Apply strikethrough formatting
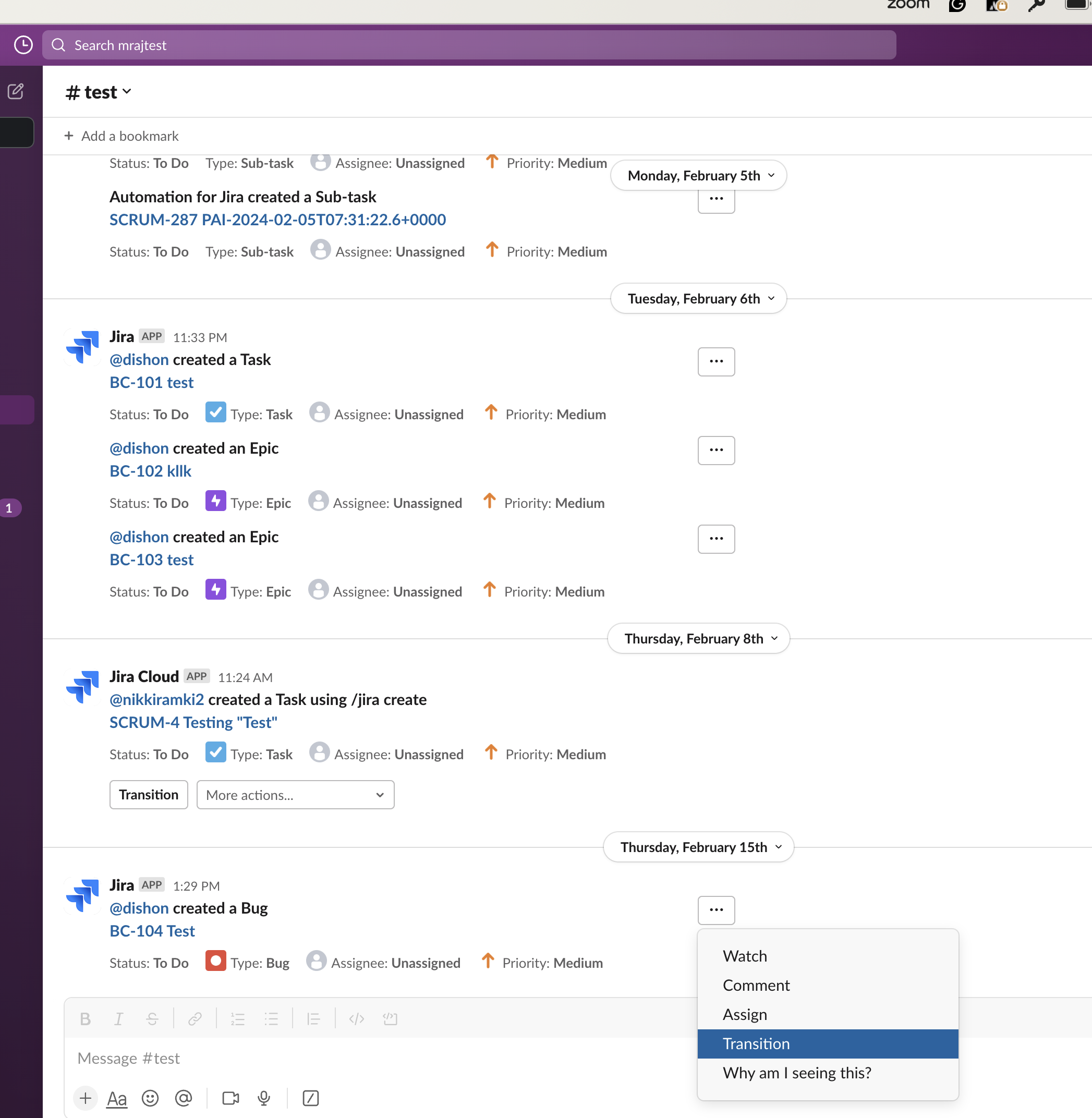Viewport: 1092px width, 1118px height. tap(152, 1019)
